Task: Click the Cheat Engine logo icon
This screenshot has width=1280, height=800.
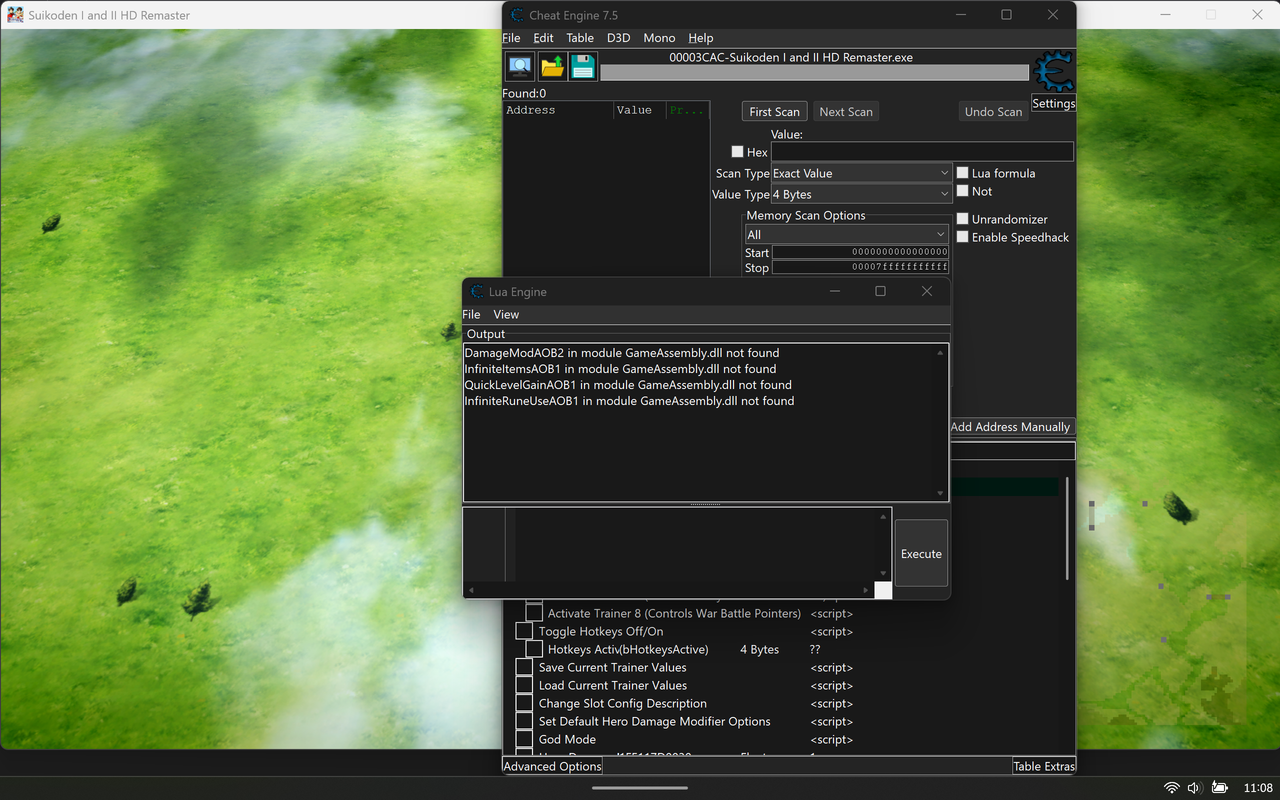Action: click(1053, 72)
